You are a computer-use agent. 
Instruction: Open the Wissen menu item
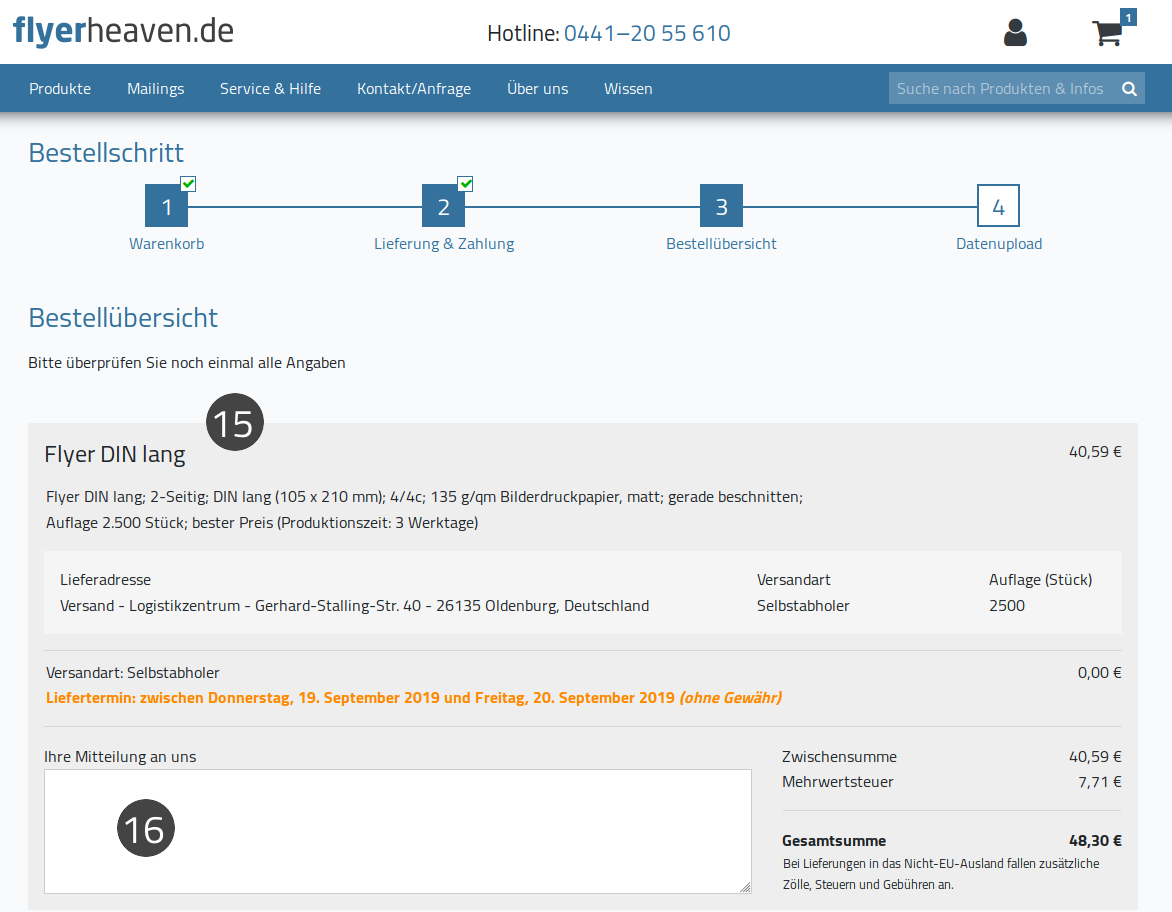click(628, 89)
